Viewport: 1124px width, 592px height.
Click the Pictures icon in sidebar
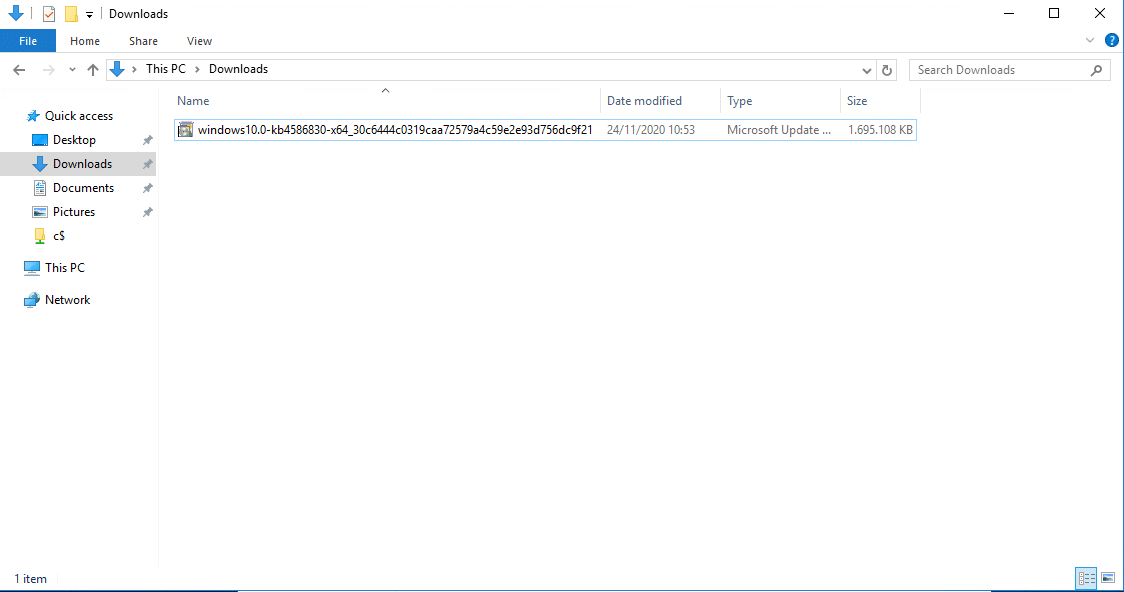(x=40, y=212)
